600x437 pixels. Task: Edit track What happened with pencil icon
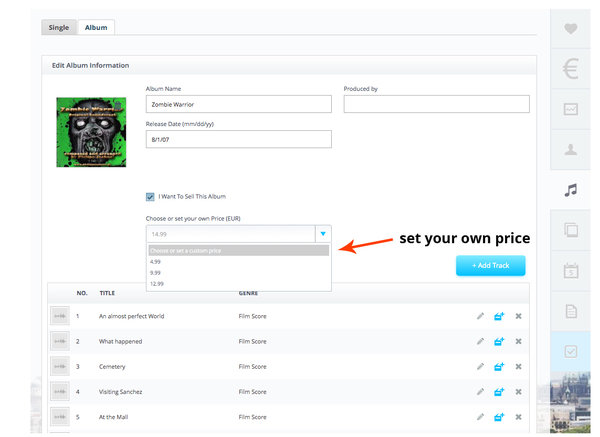click(x=480, y=341)
